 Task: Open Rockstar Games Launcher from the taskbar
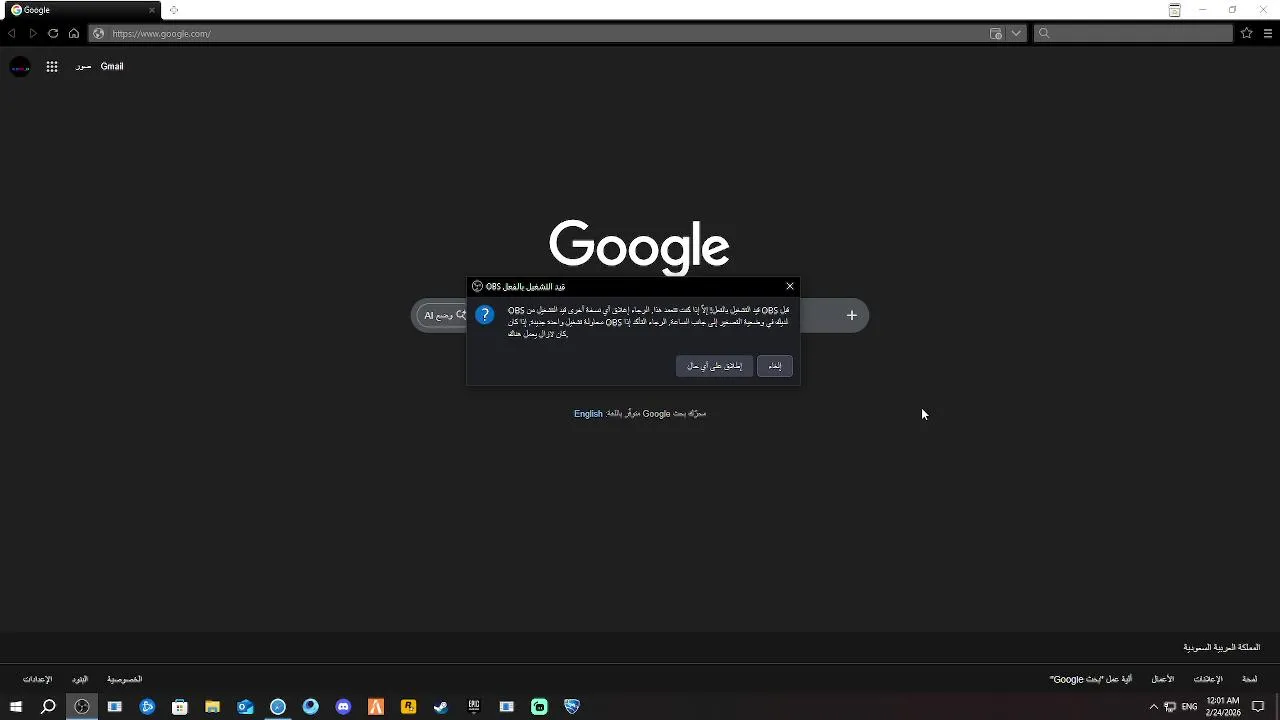[408, 707]
